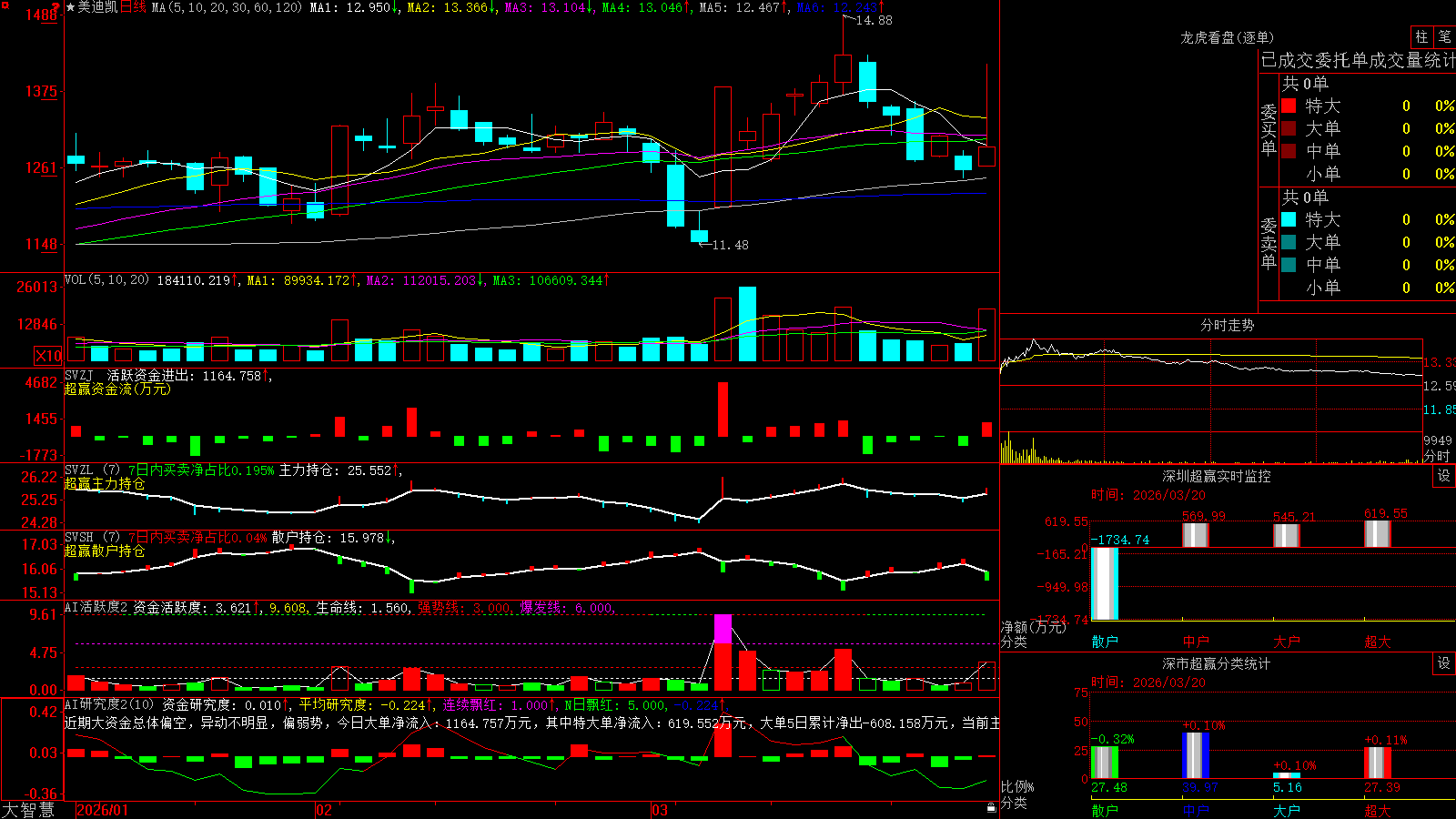Click the tallest cyan volume bar
The width and height of the screenshot is (1456, 819).
click(x=747, y=325)
